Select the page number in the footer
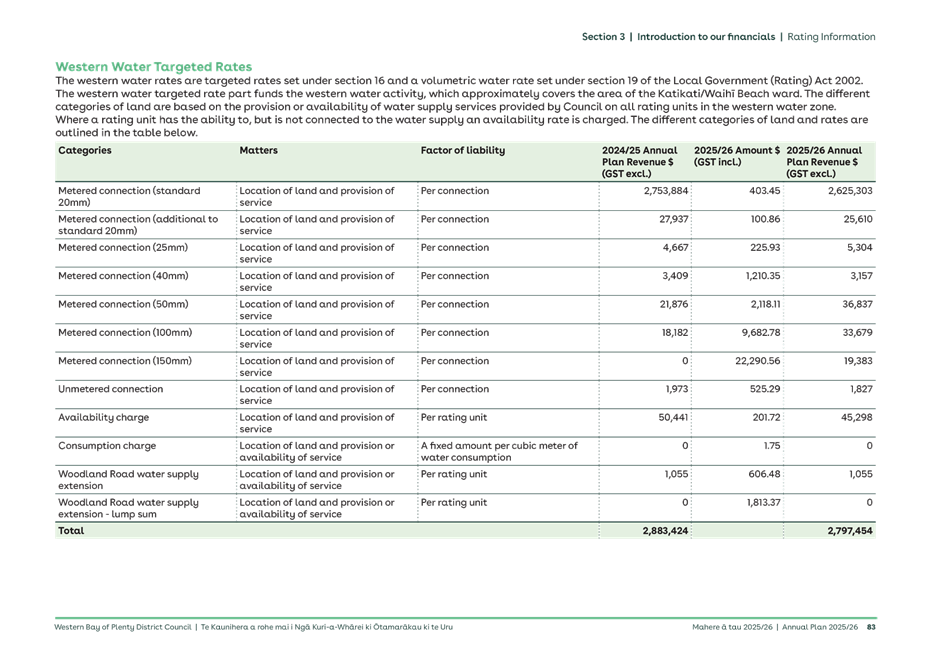Image resolution: width=931 pixels, height=664 pixels. [x=870, y=628]
